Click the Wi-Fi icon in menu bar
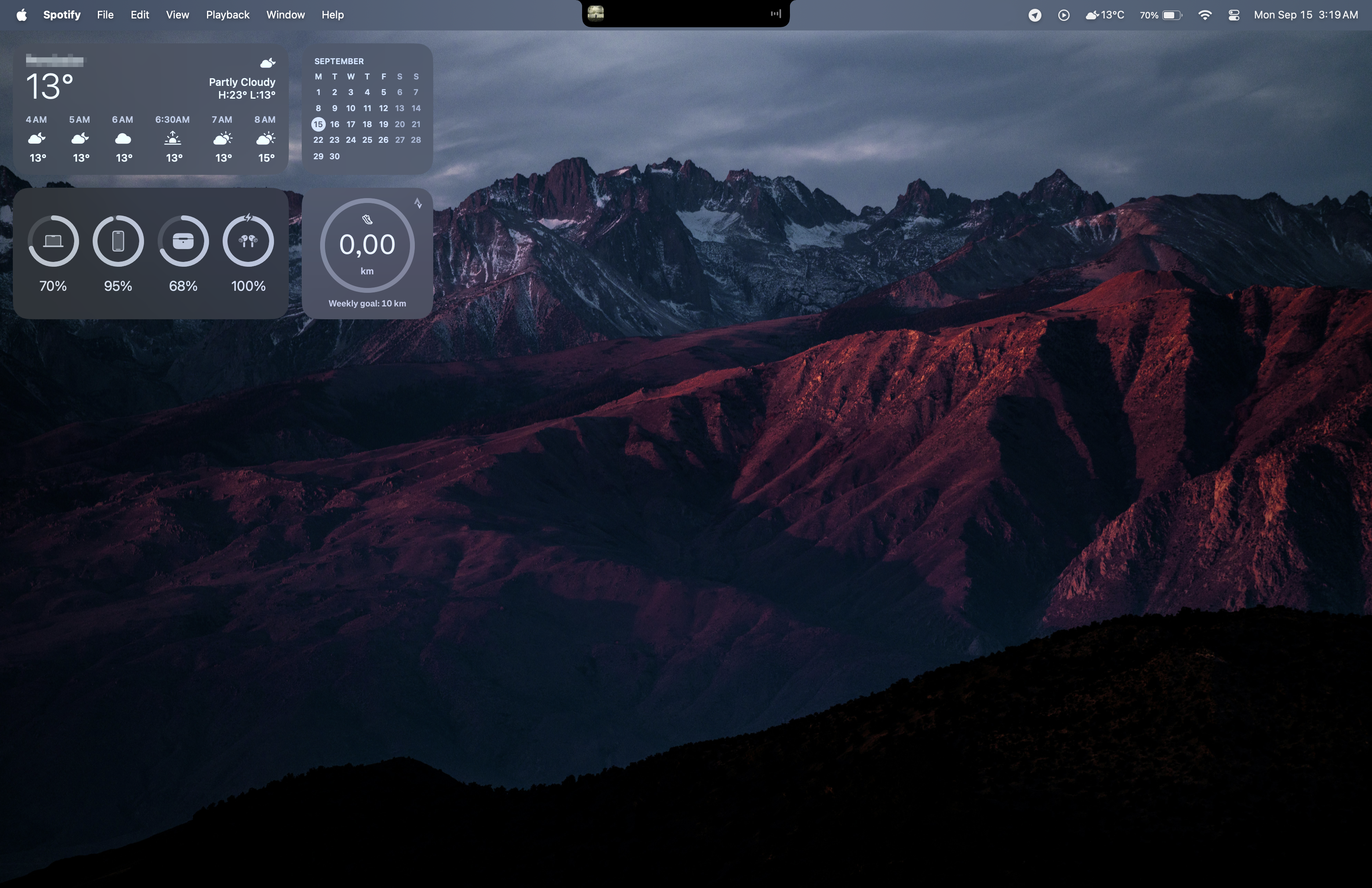The width and height of the screenshot is (1372, 888). pyautogui.click(x=1205, y=14)
